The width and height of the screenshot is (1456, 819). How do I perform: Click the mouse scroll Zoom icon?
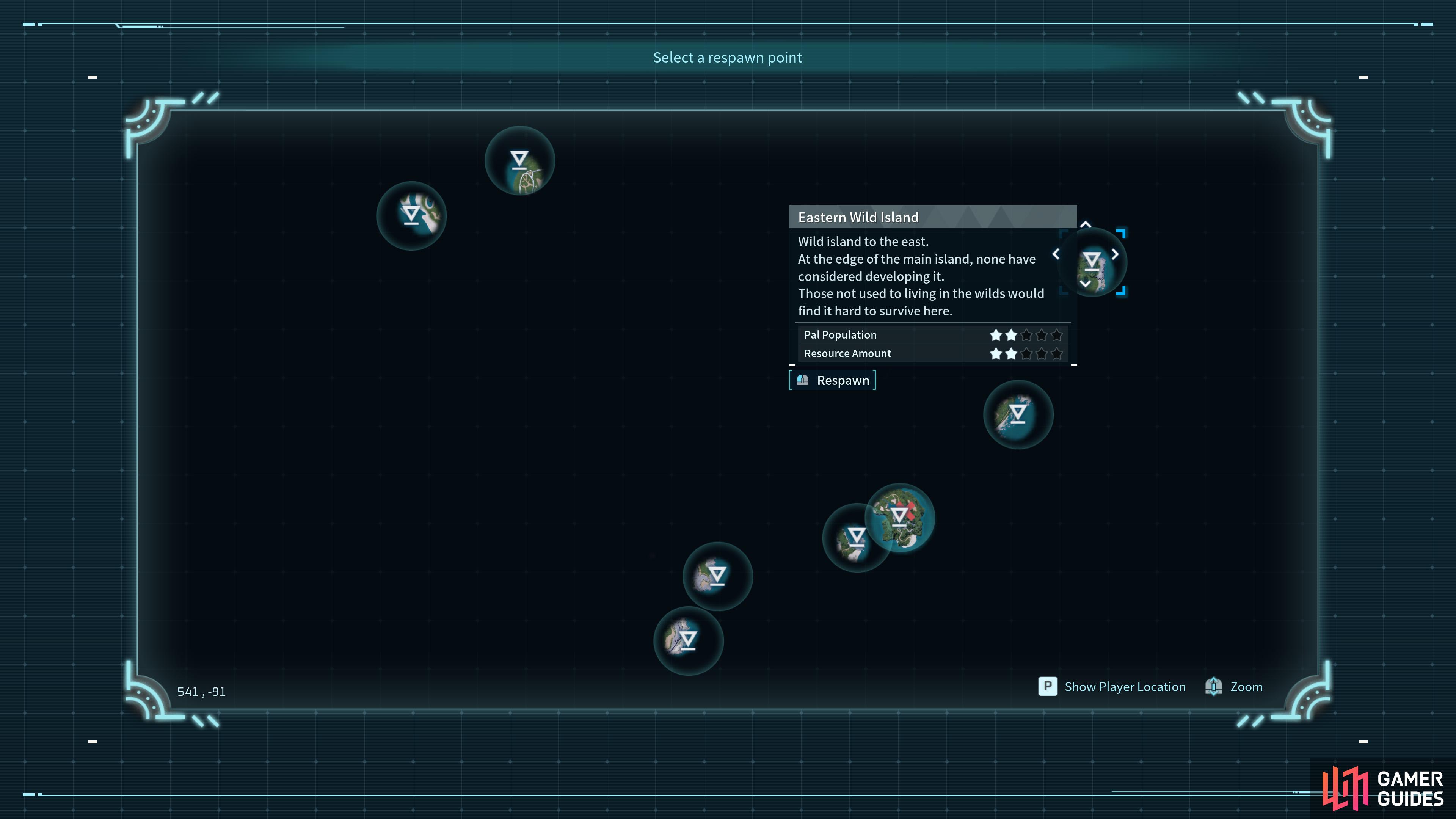(1213, 686)
